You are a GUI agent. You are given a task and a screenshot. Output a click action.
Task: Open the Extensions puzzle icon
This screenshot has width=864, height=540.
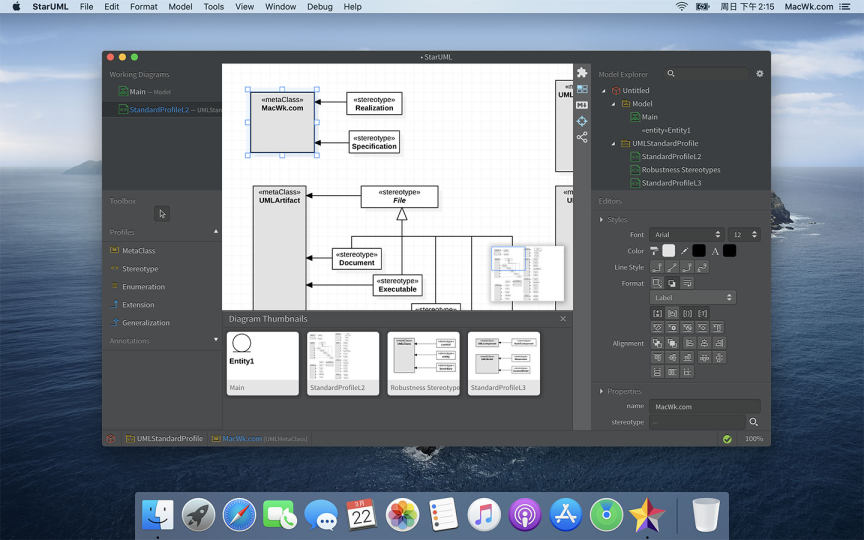(x=582, y=73)
